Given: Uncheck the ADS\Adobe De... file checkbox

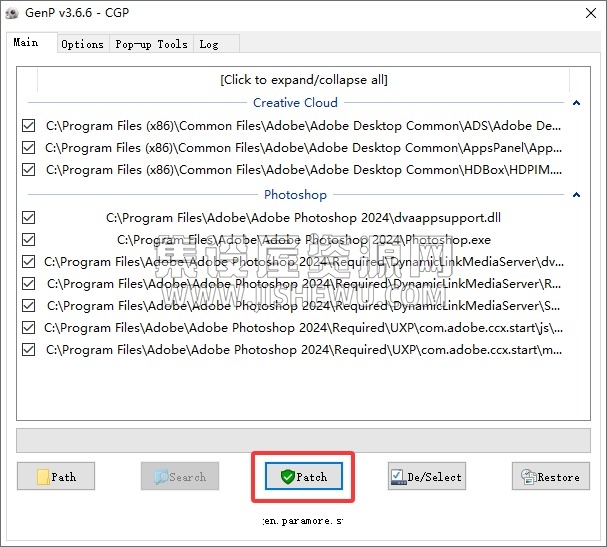Looking at the screenshot, I should pos(29,125).
